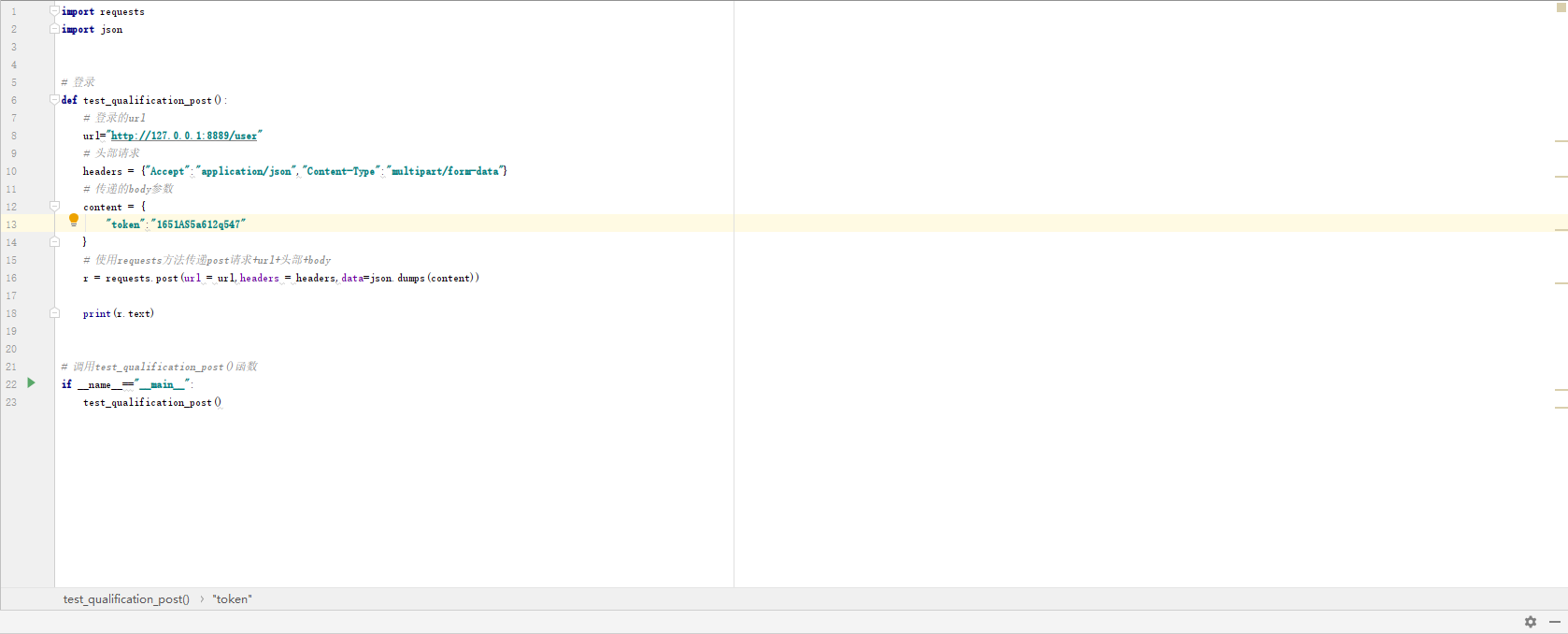Click the "token" key in line 13
This screenshot has width=1568, height=634.
(x=125, y=224)
